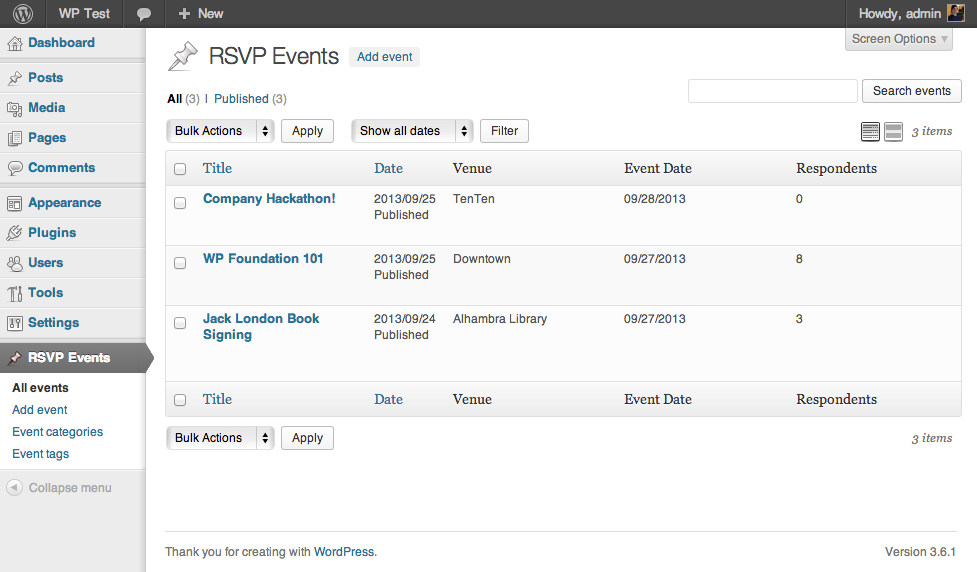The width and height of the screenshot is (977, 572).
Task: Open the top Bulk Actions dropdown
Action: tap(220, 131)
